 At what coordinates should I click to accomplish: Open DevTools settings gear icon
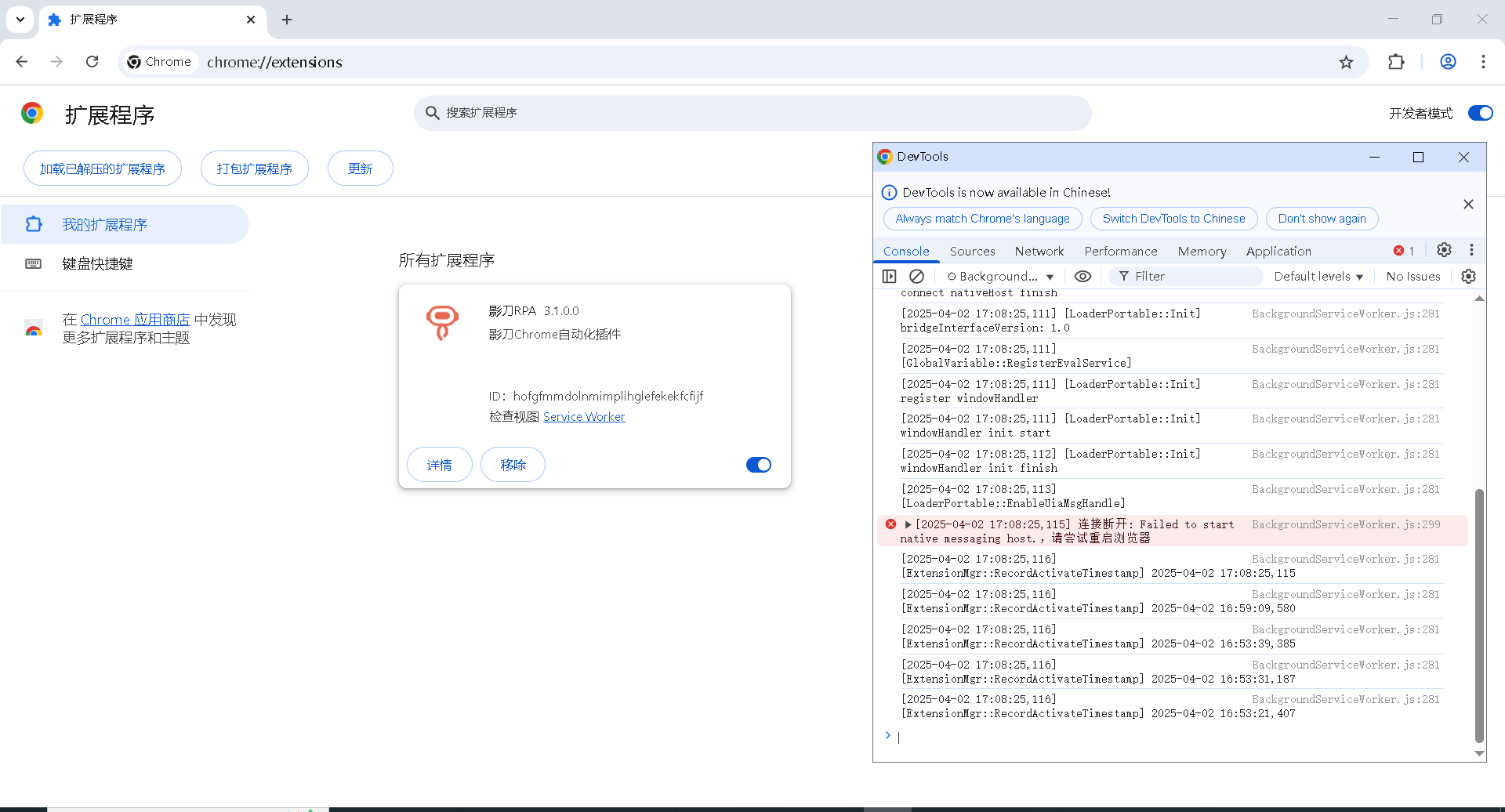click(1444, 250)
